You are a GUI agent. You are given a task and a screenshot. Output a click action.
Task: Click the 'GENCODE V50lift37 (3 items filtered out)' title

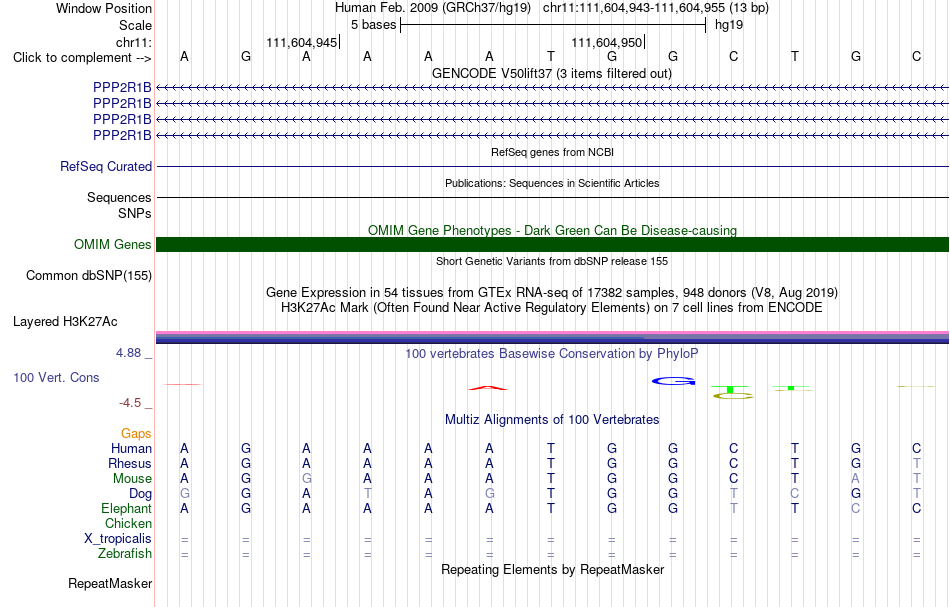click(x=552, y=73)
